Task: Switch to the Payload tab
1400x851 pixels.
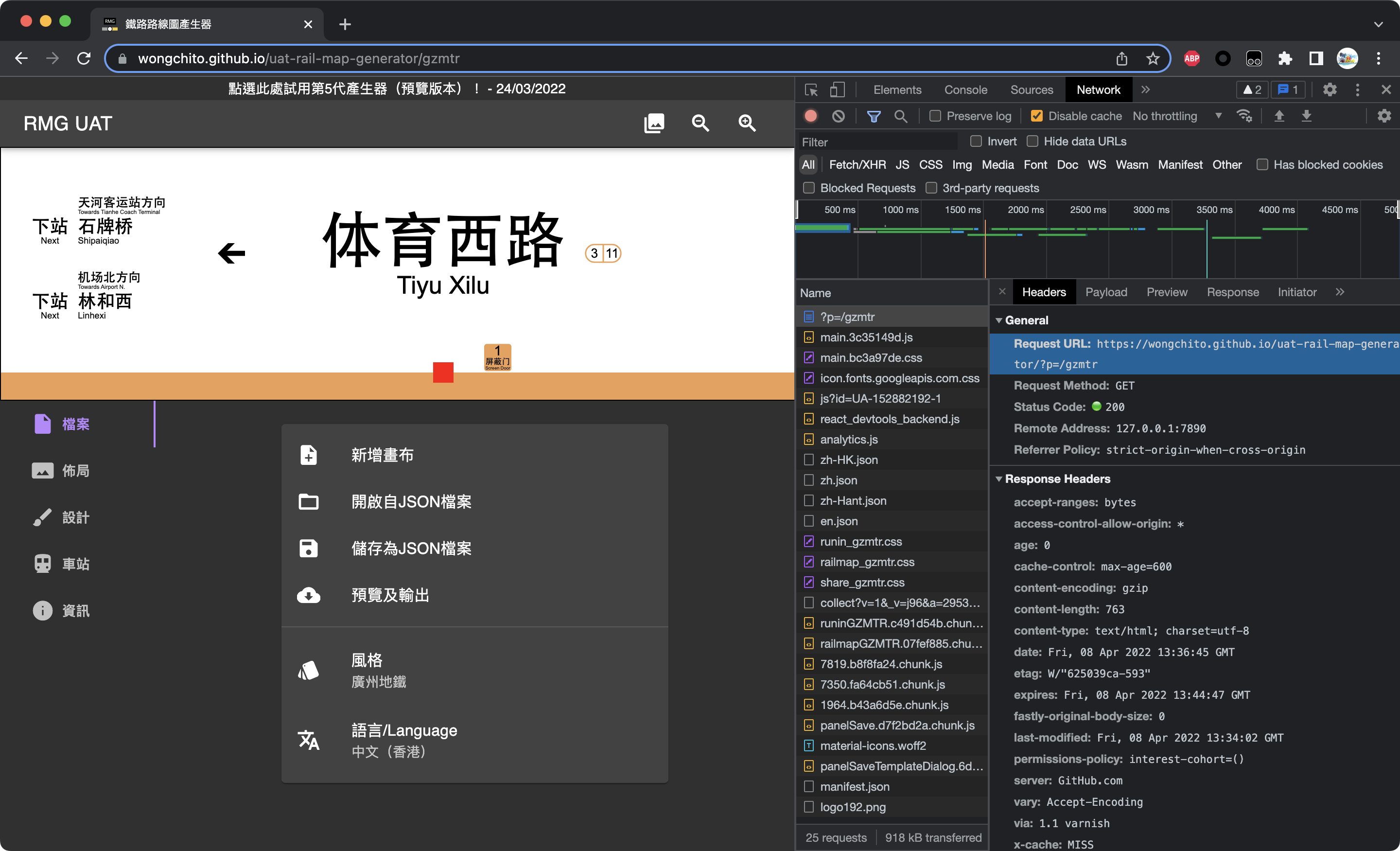Action: click(x=1106, y=292)
